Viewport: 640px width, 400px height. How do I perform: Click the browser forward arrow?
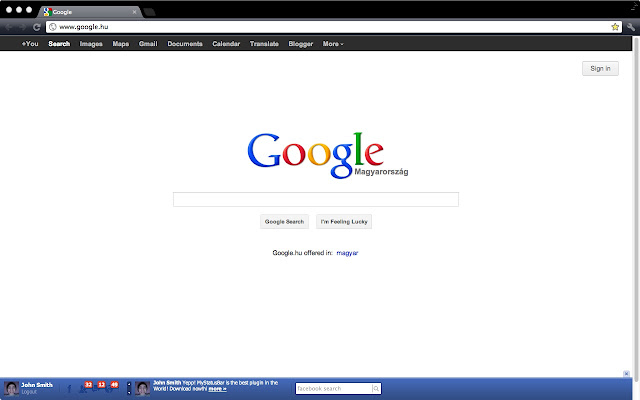pos(22,27)
